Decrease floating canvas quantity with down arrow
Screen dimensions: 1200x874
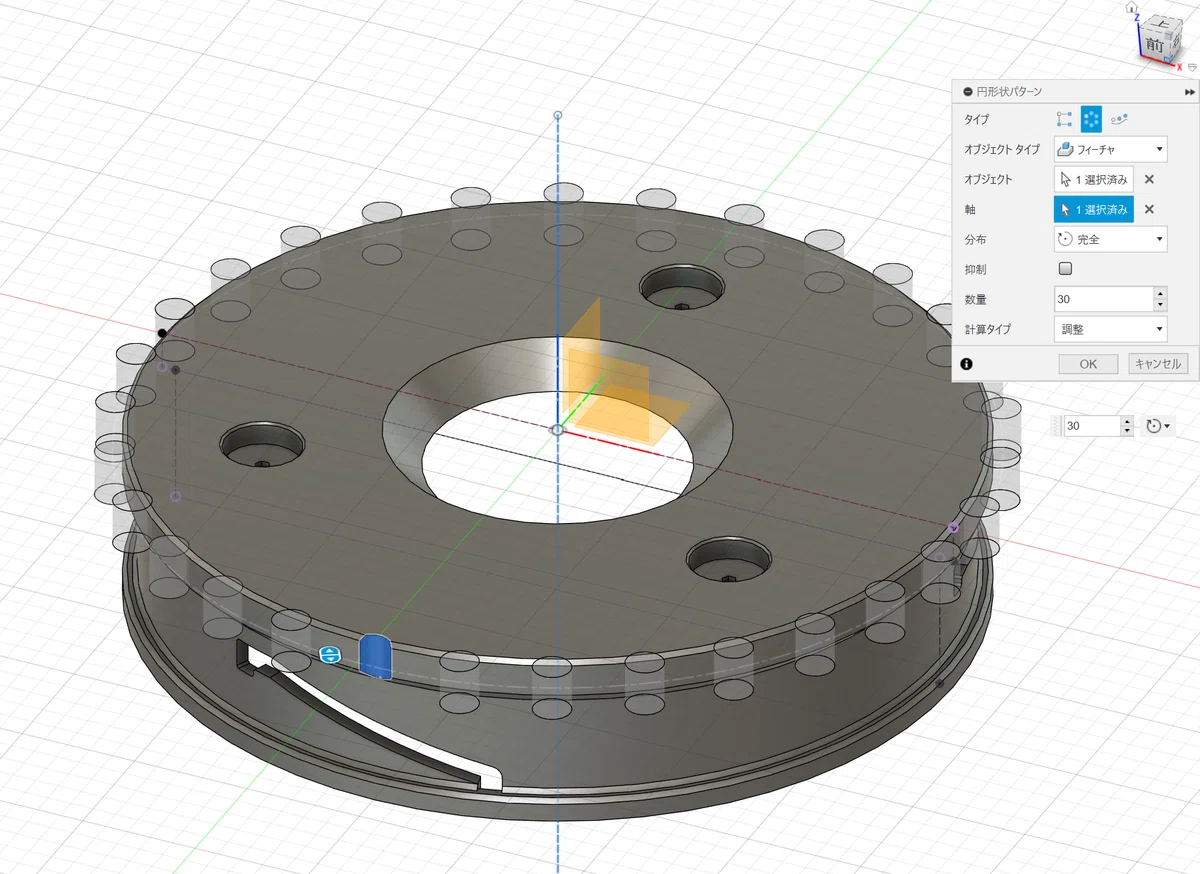(1128, 432)
